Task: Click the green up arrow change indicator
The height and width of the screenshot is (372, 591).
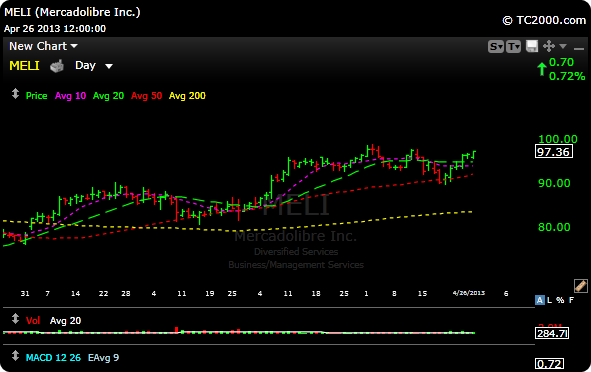Action: (542, 69)
